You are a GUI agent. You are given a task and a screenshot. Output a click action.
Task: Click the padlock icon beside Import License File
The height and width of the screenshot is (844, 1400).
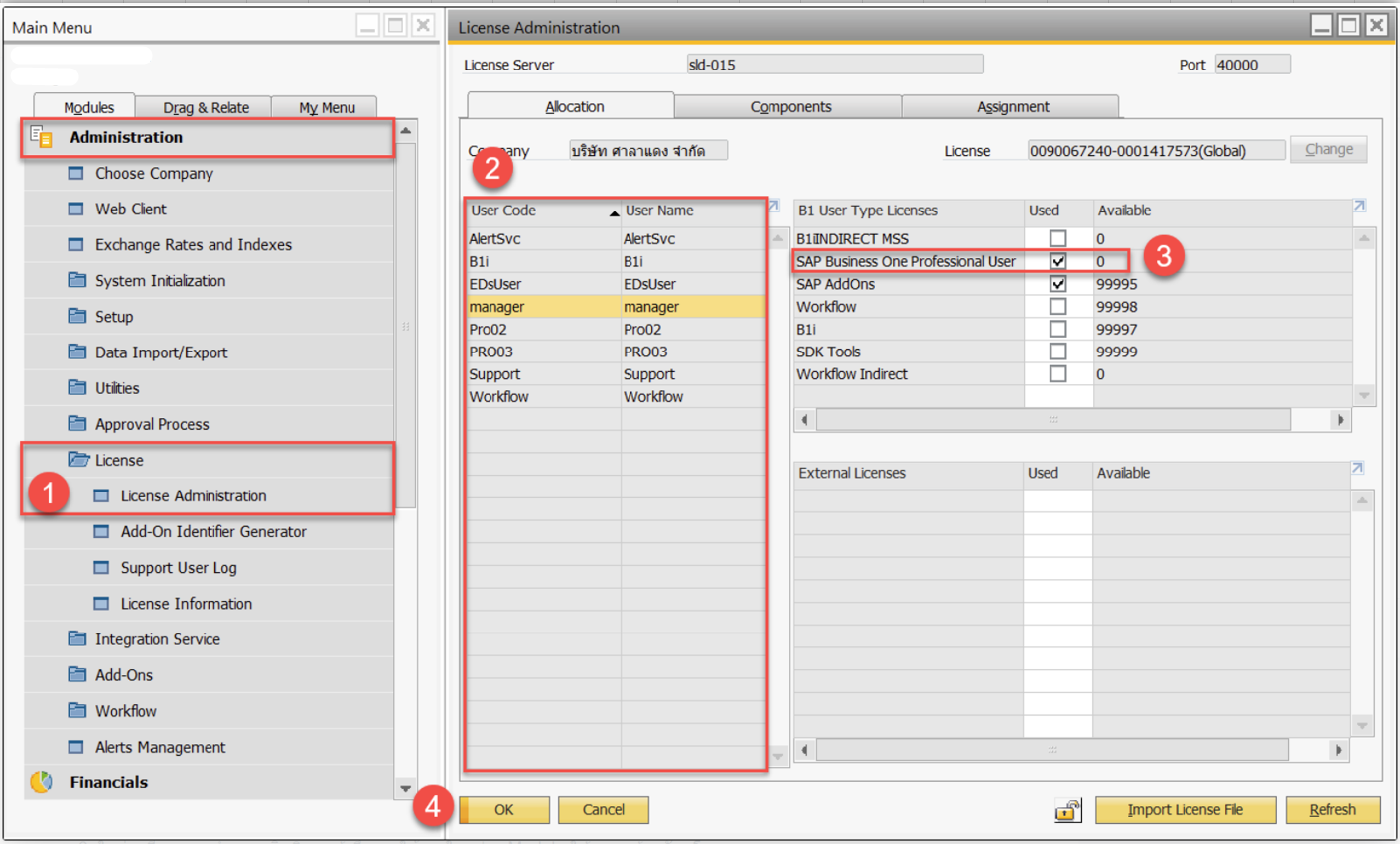pos(1067,810)
